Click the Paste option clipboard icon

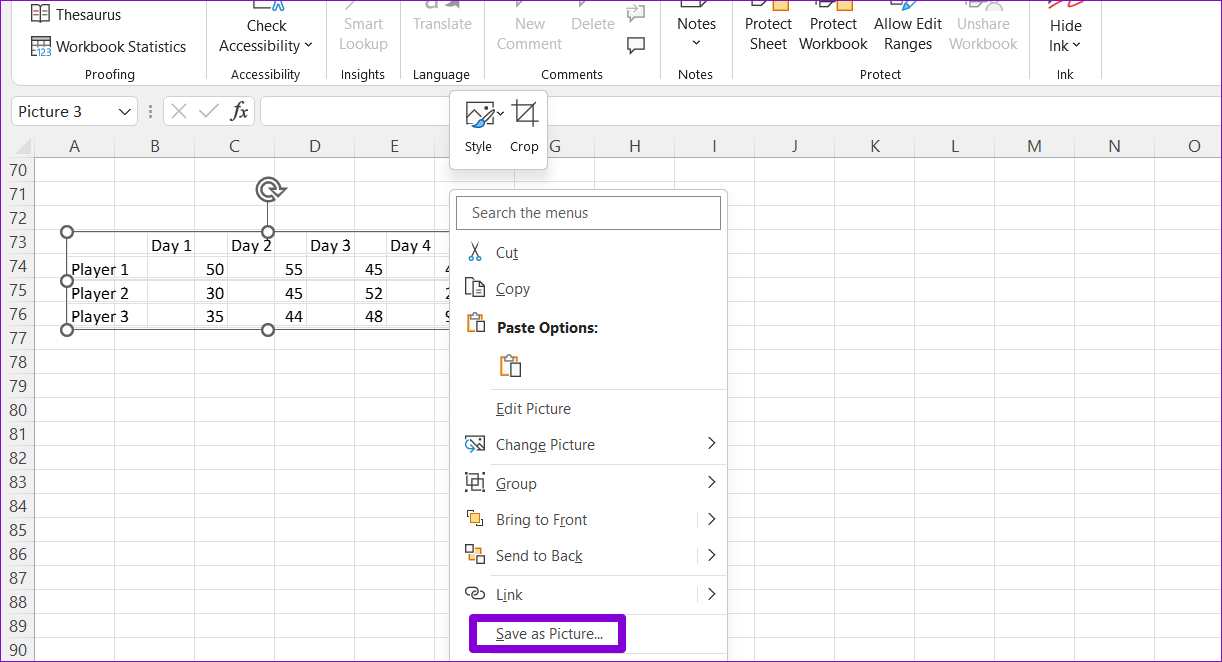click(x=511, y=366)
